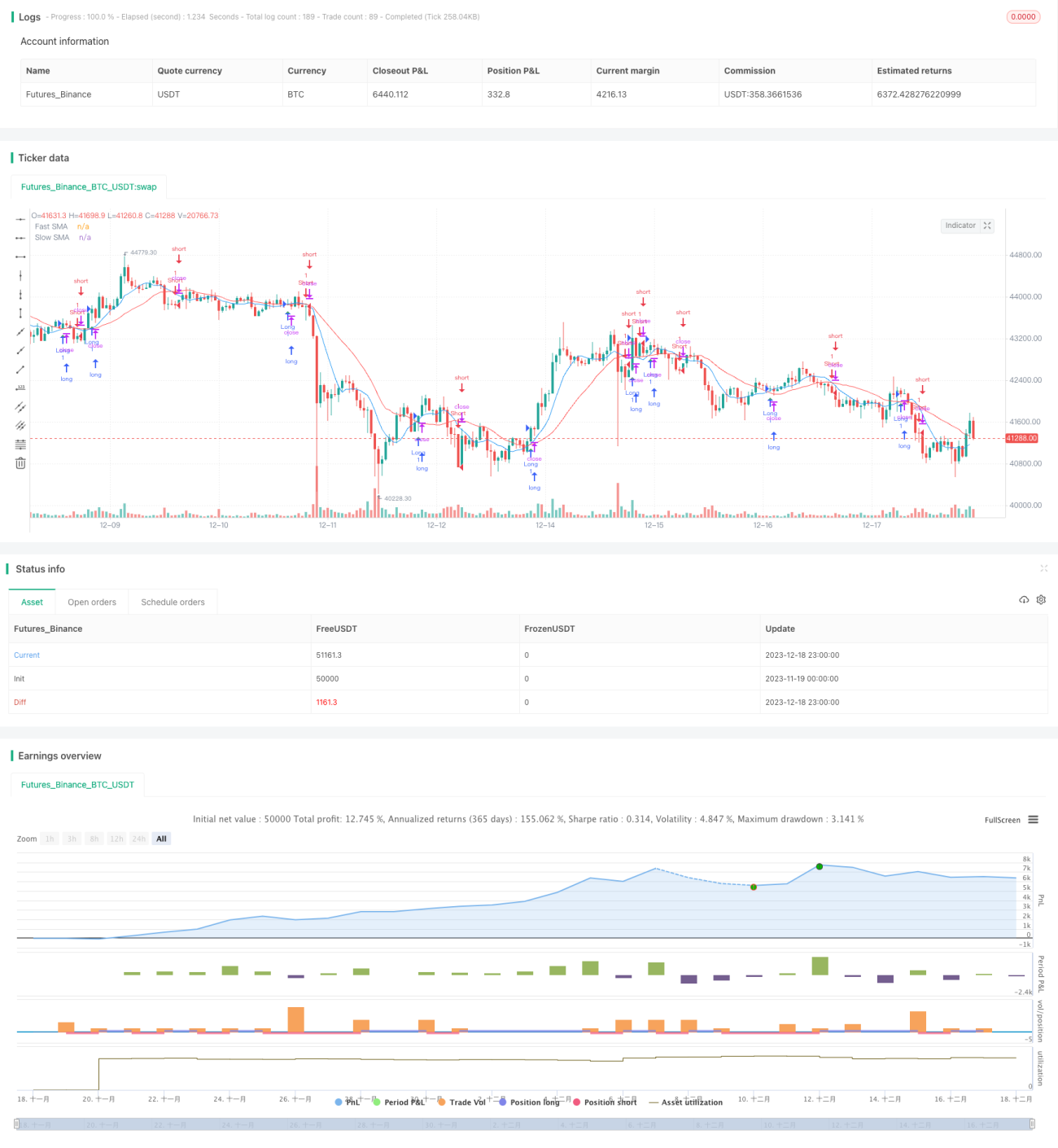This screenshot has width=1058, height=1148.
Task: Select the horizontal straight line drawing tool
Action: (20, 220)
